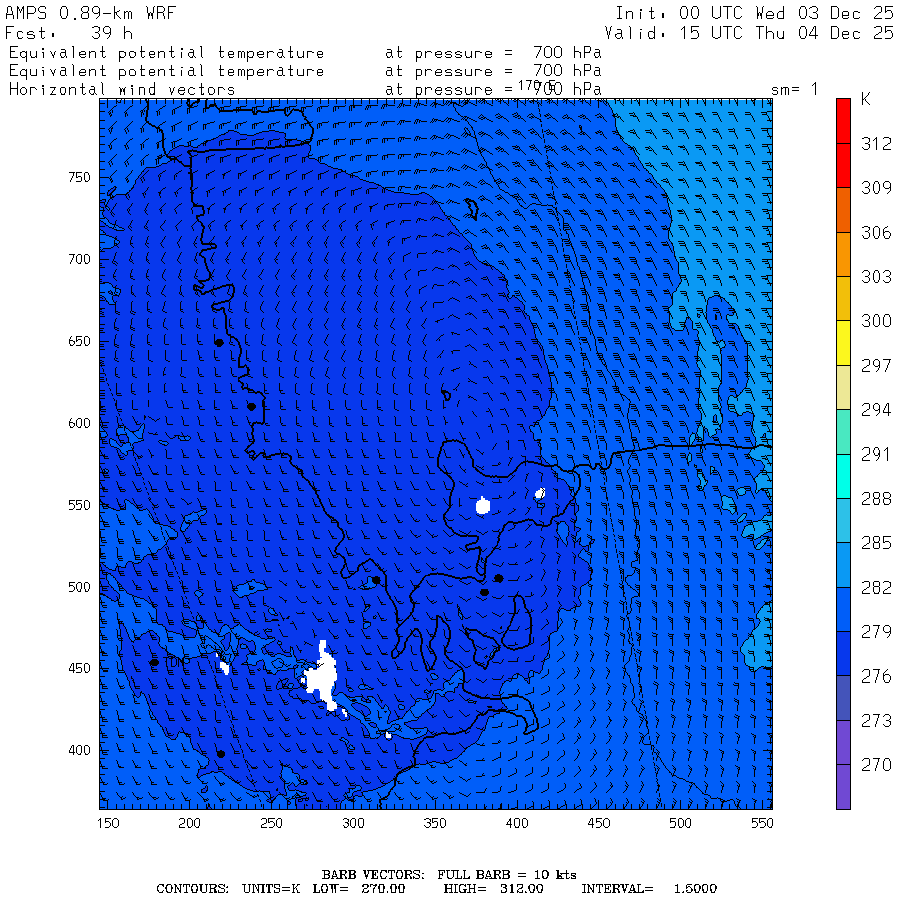900x900 pixels.
Task: Click the 'Horizontal wind vectors' label
Action: tap(122, 90)
